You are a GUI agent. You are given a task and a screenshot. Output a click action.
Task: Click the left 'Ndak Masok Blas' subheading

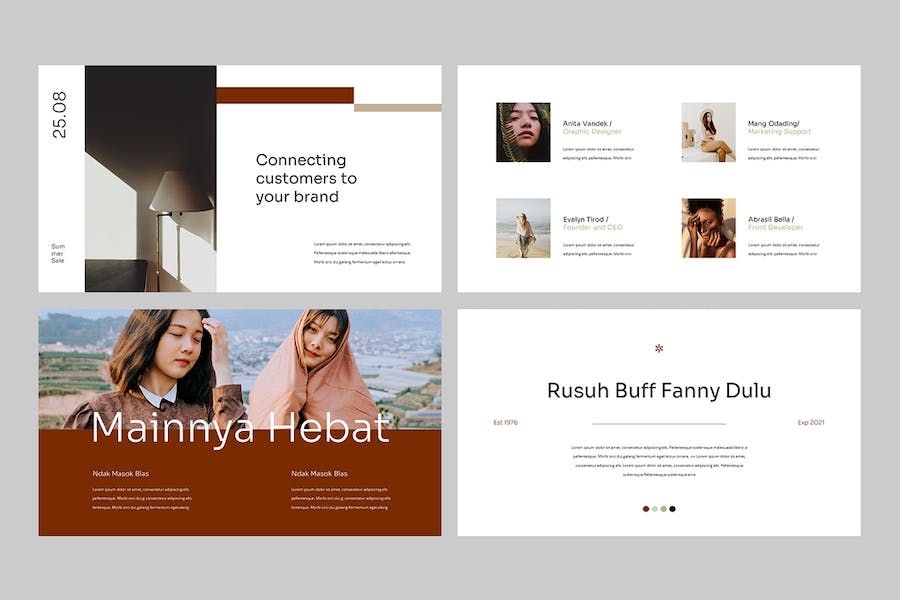[x=121, y=474]
